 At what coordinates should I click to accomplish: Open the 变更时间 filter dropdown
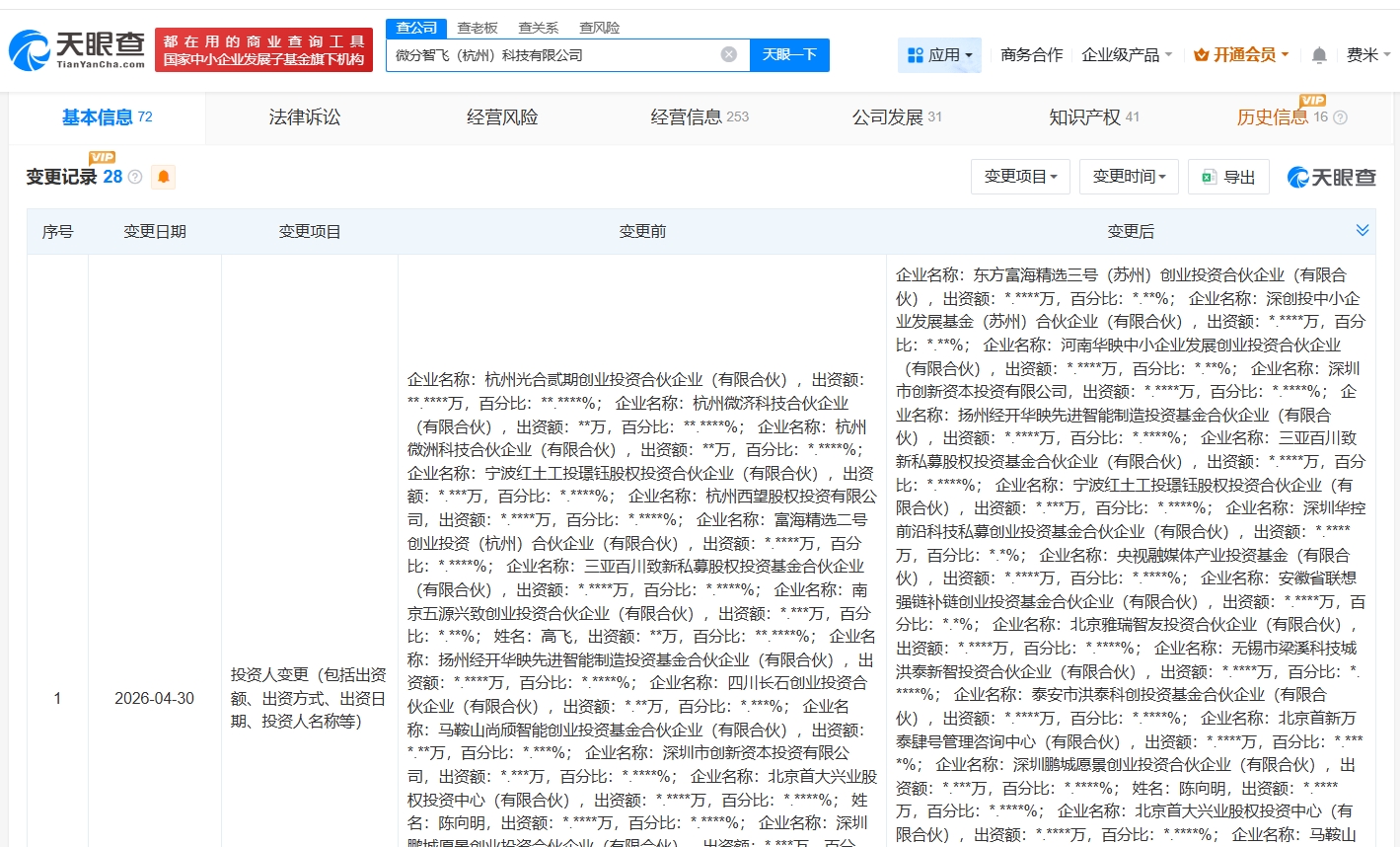[1130, 177]
